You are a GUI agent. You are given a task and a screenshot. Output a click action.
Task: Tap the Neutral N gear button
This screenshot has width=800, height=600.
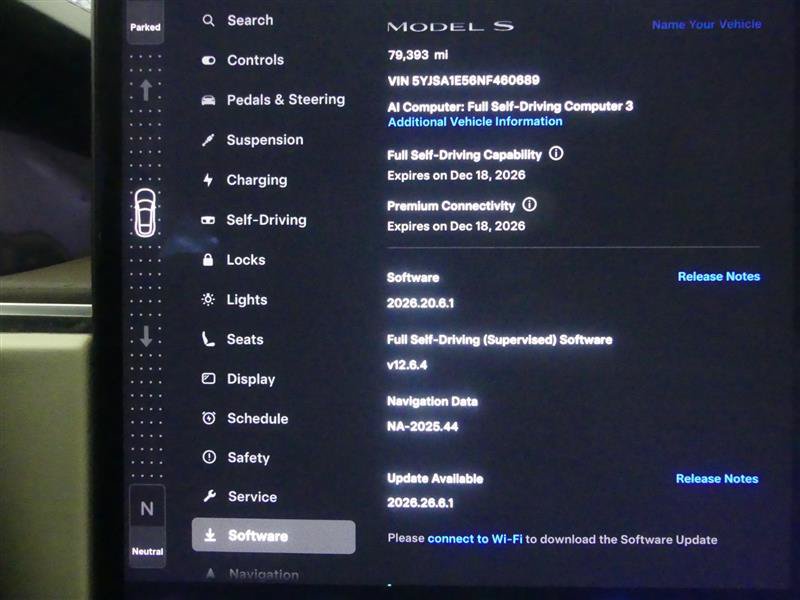point(147,527)
